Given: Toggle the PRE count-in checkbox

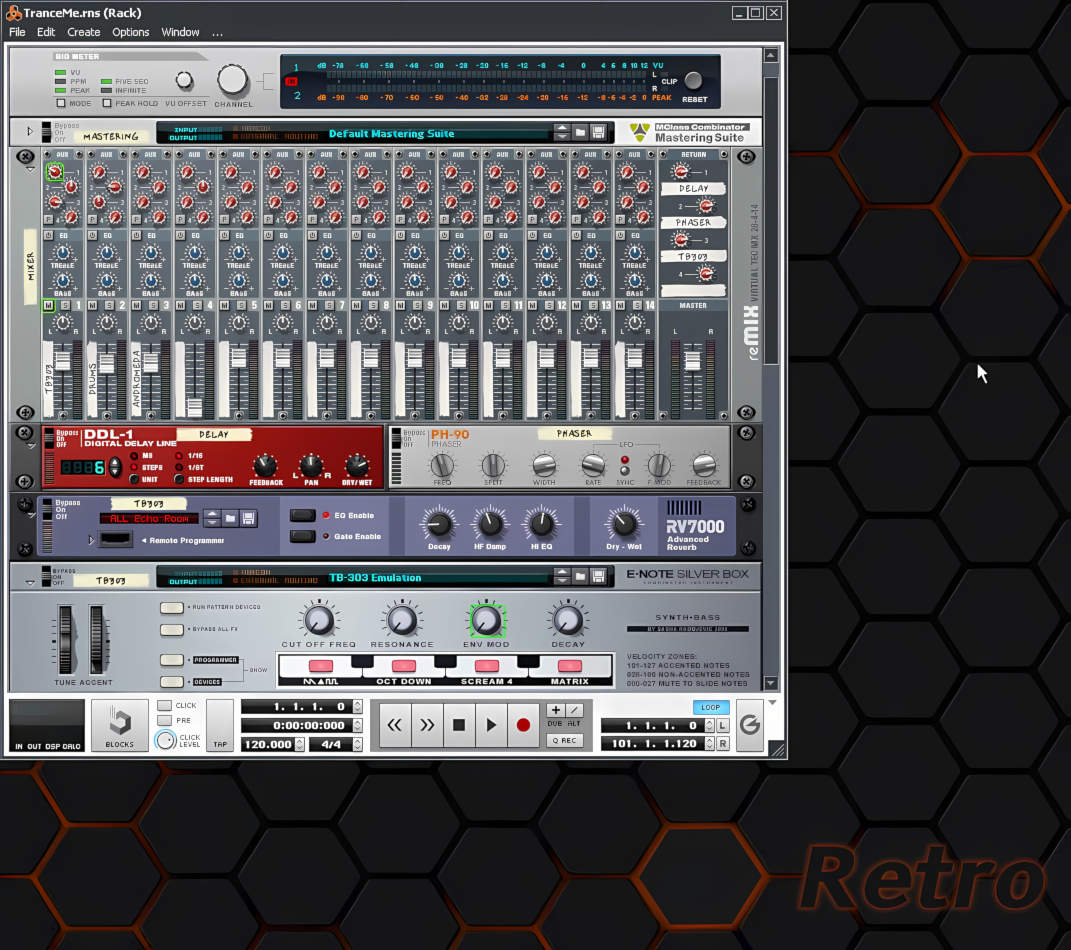Looking at the screenshot, I should click(x=164, y=721).
